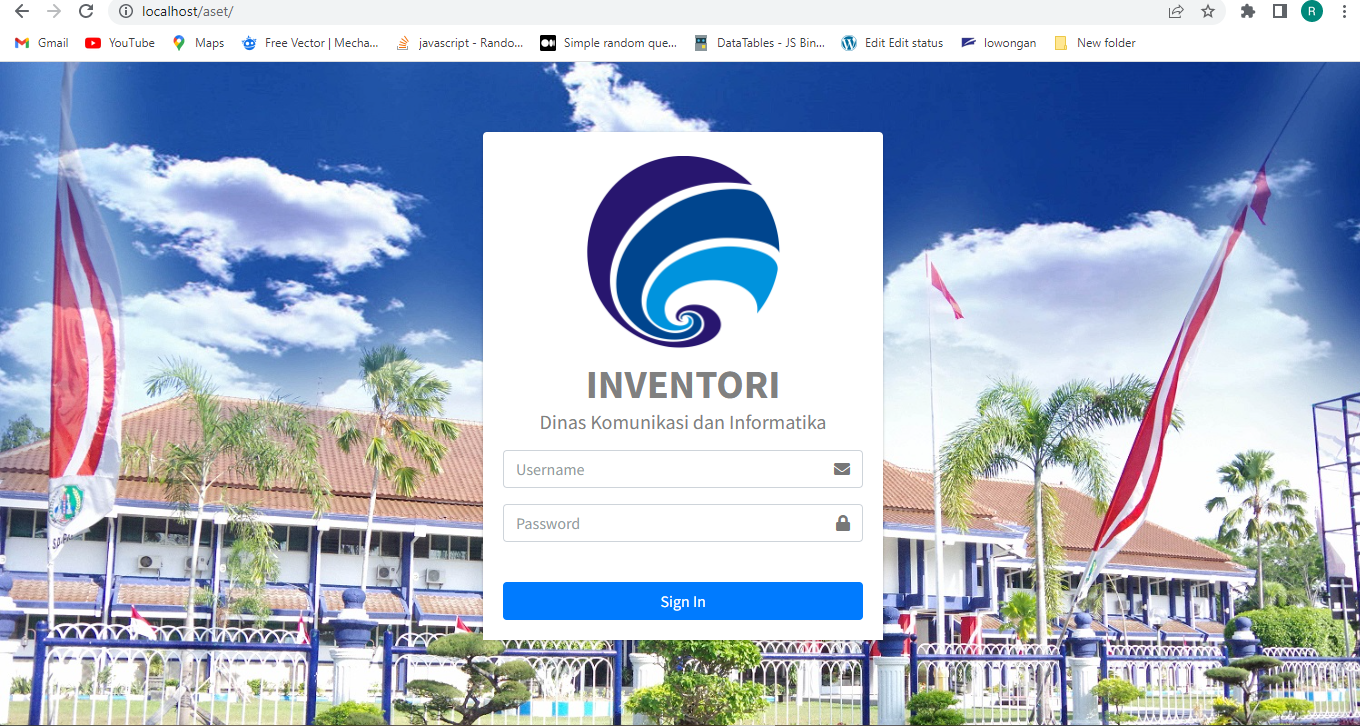Image resolution: width=1360 pixels, height=726 pixels.
Task: Open the Gmail bookmark
Action: tap(42, 43)
